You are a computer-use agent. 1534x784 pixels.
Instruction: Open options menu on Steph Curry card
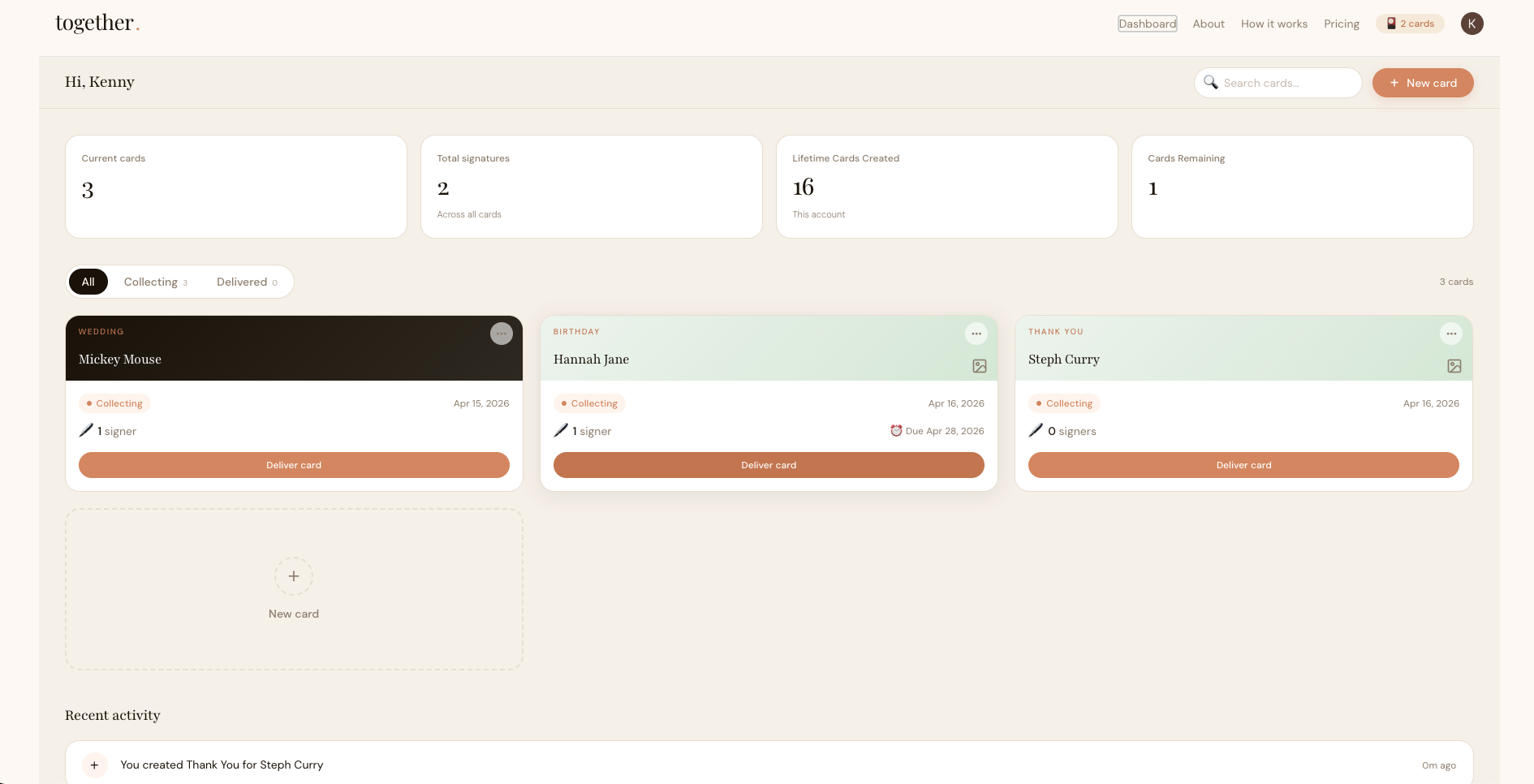coord(1451,334)
